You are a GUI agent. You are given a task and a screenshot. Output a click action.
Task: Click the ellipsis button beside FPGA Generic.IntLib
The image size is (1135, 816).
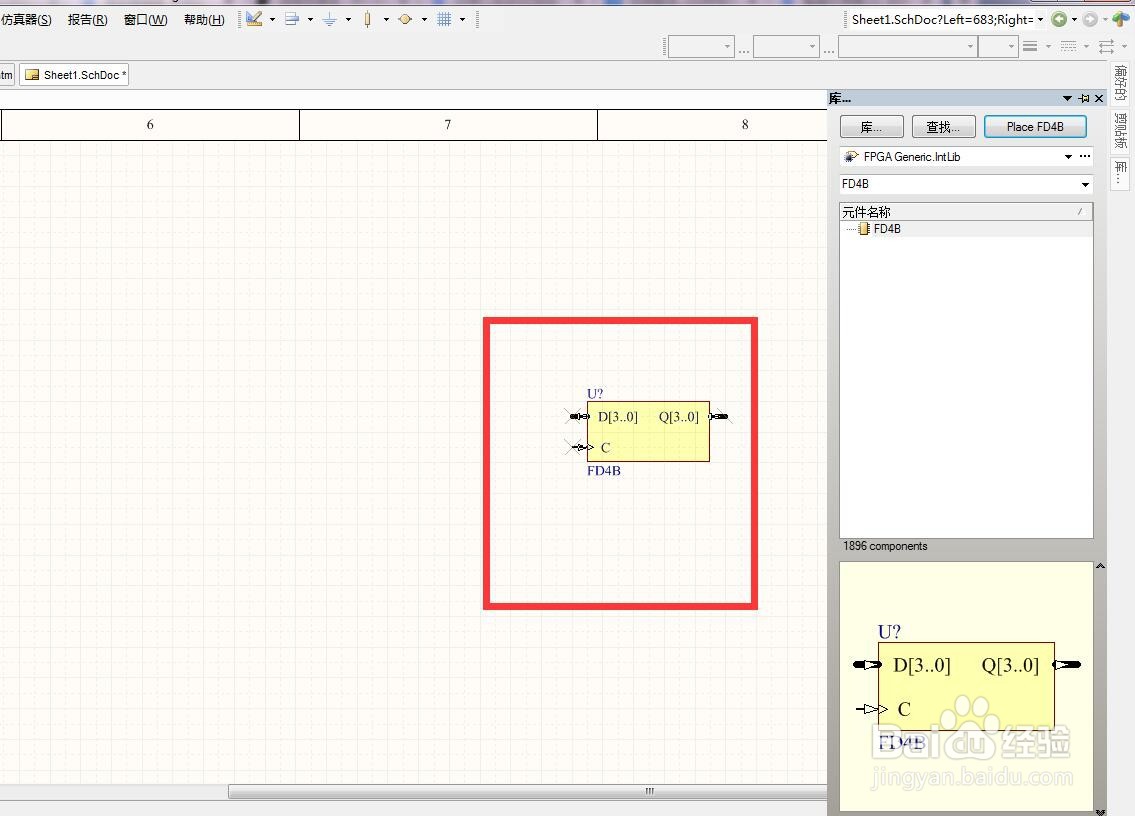(x=1084, y=156)
